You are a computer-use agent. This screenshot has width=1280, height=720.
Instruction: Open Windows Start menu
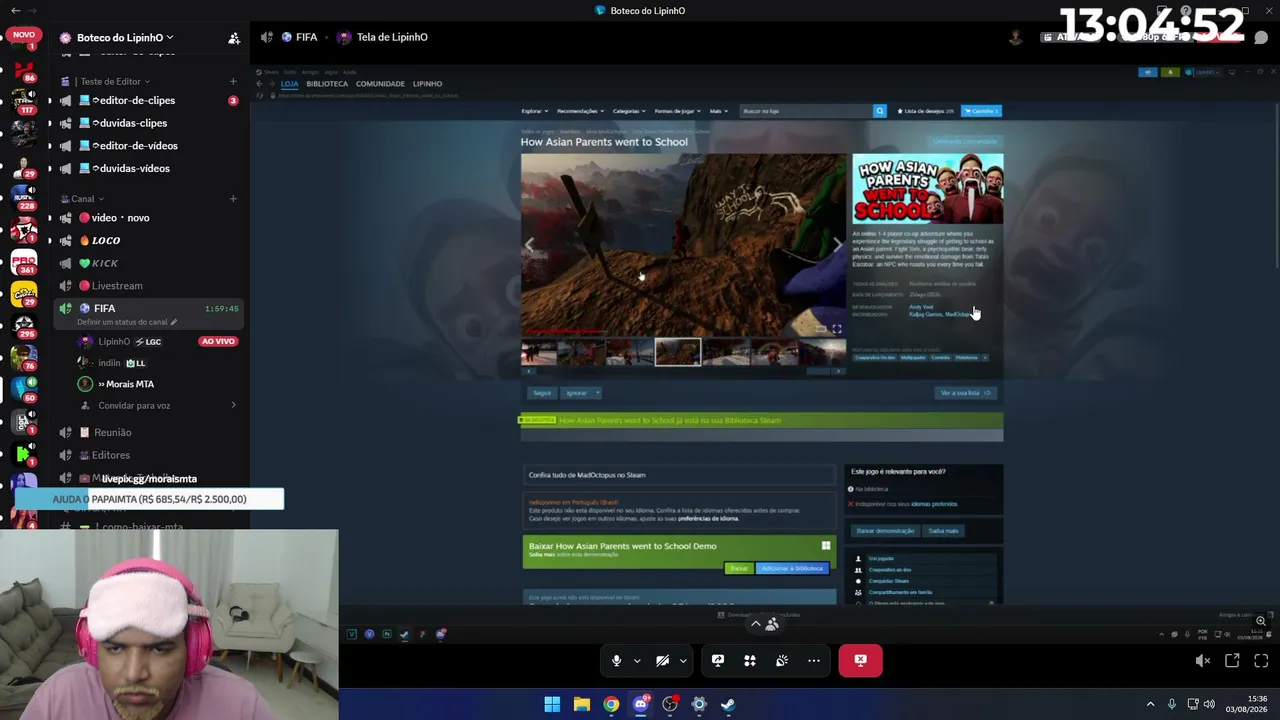pyautogui.click(x=552, y=704)
